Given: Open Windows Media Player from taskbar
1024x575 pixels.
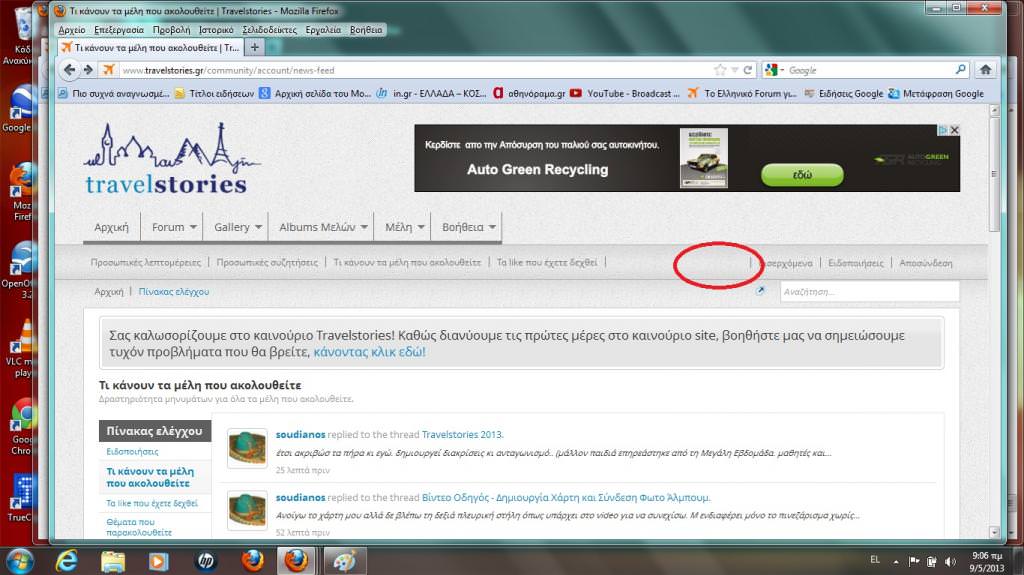Looking at the screenshot, I should point(159,561).
